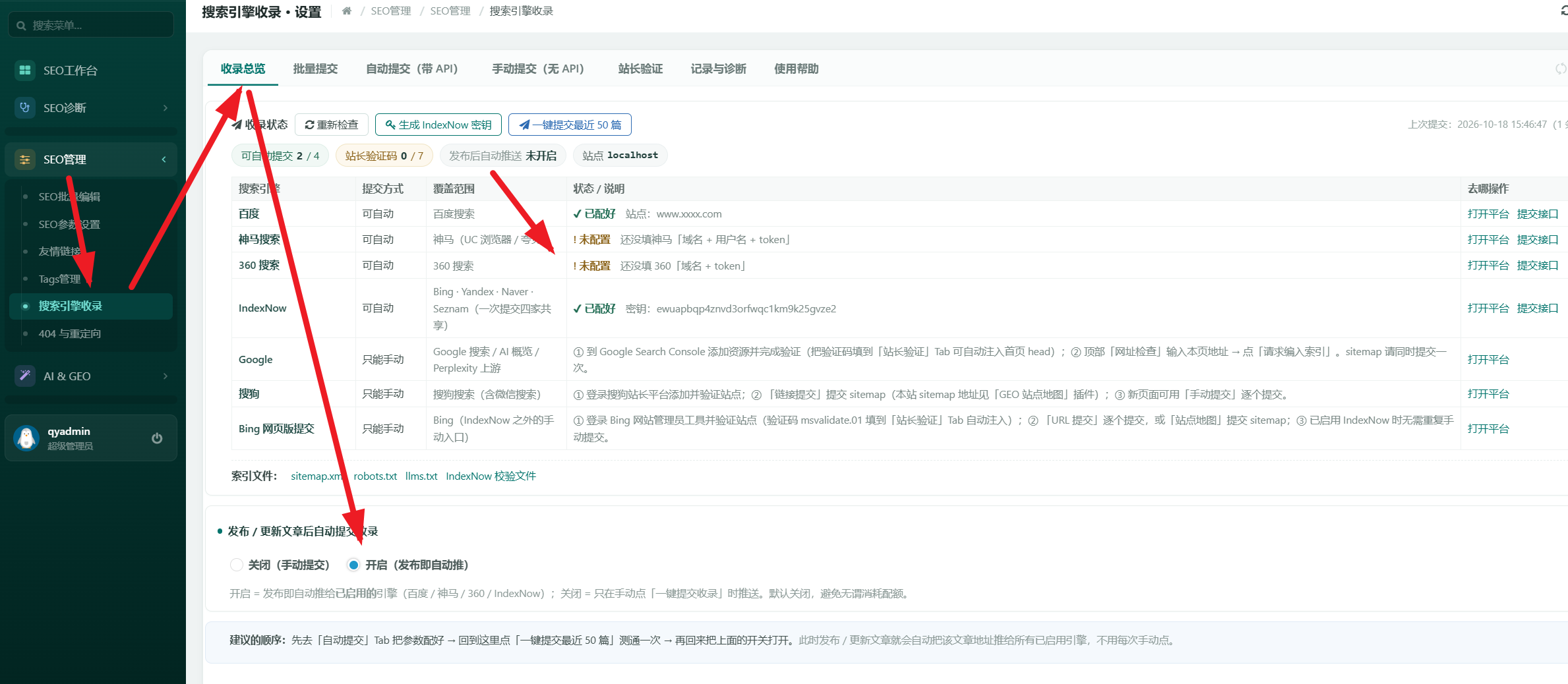Screen dimensions: 1568x684
Task: Expand the AI & GEO chevron
Action: point(165,376)
